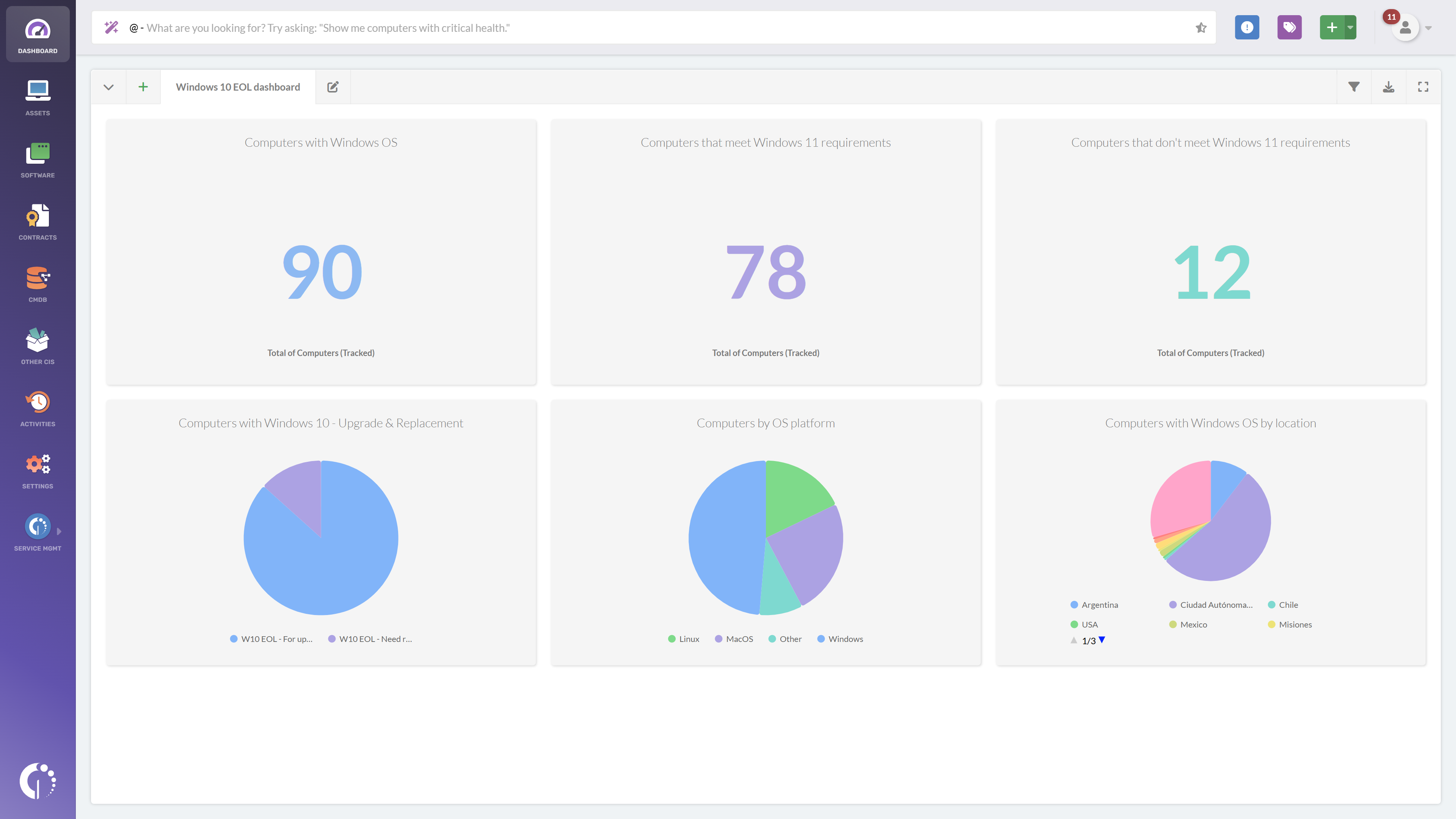Expand the dashboard list chevron

pyautogui.click(x=108, y=87)
